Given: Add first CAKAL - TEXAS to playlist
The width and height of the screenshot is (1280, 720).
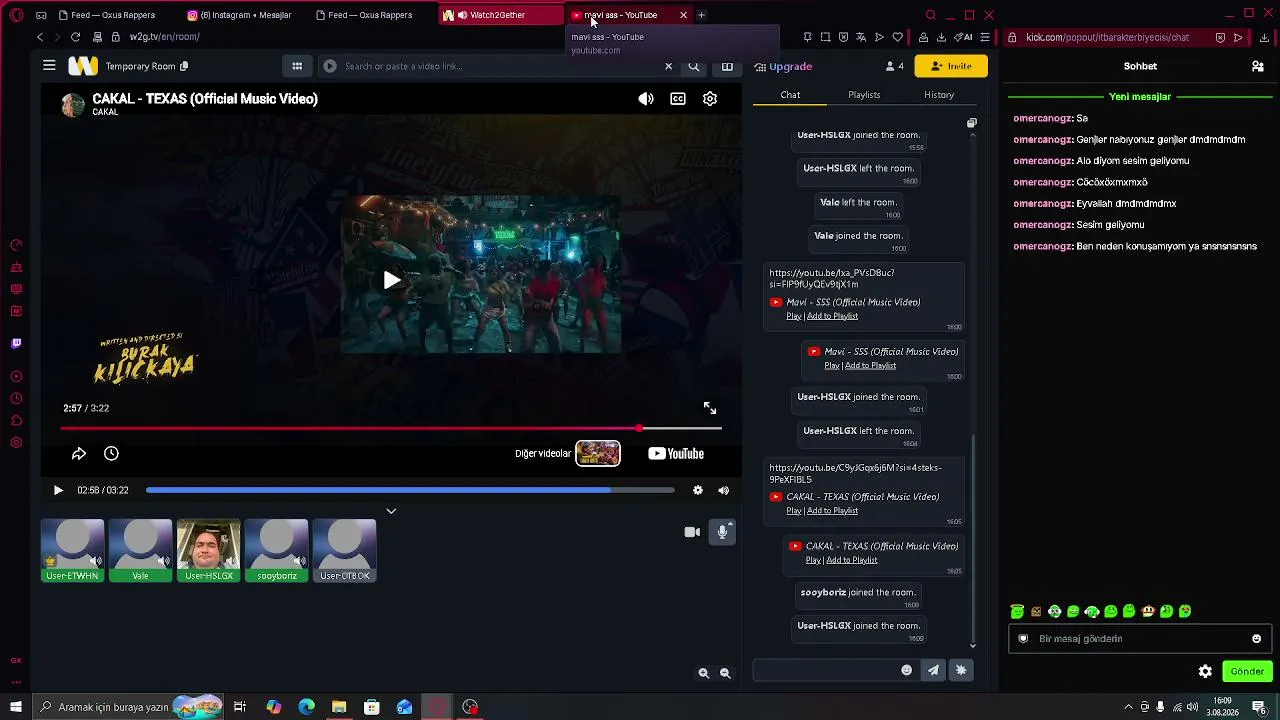Looking at the screenshot, I should click(832, 511).
